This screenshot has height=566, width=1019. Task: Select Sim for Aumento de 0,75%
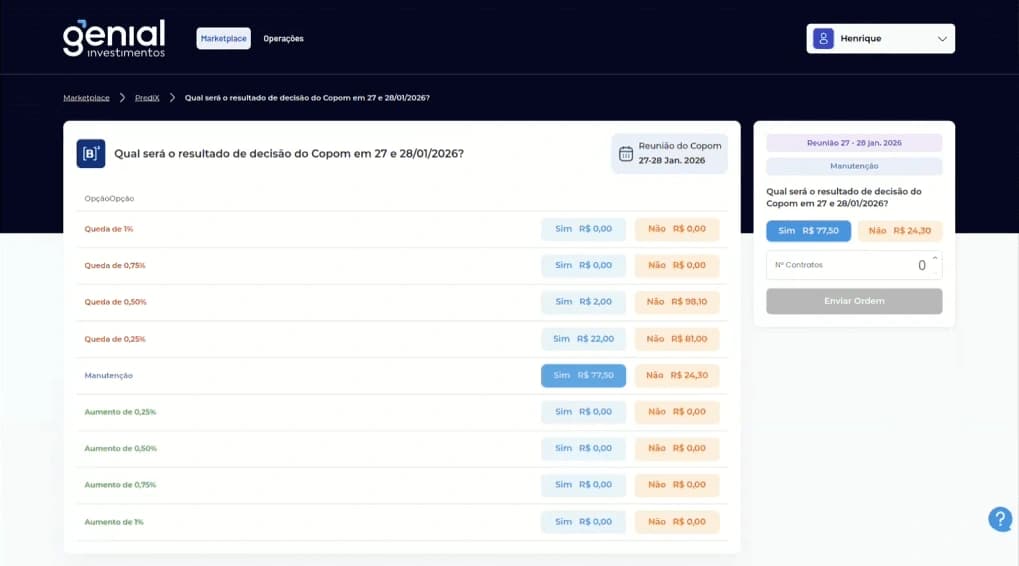tap(584, 485)
